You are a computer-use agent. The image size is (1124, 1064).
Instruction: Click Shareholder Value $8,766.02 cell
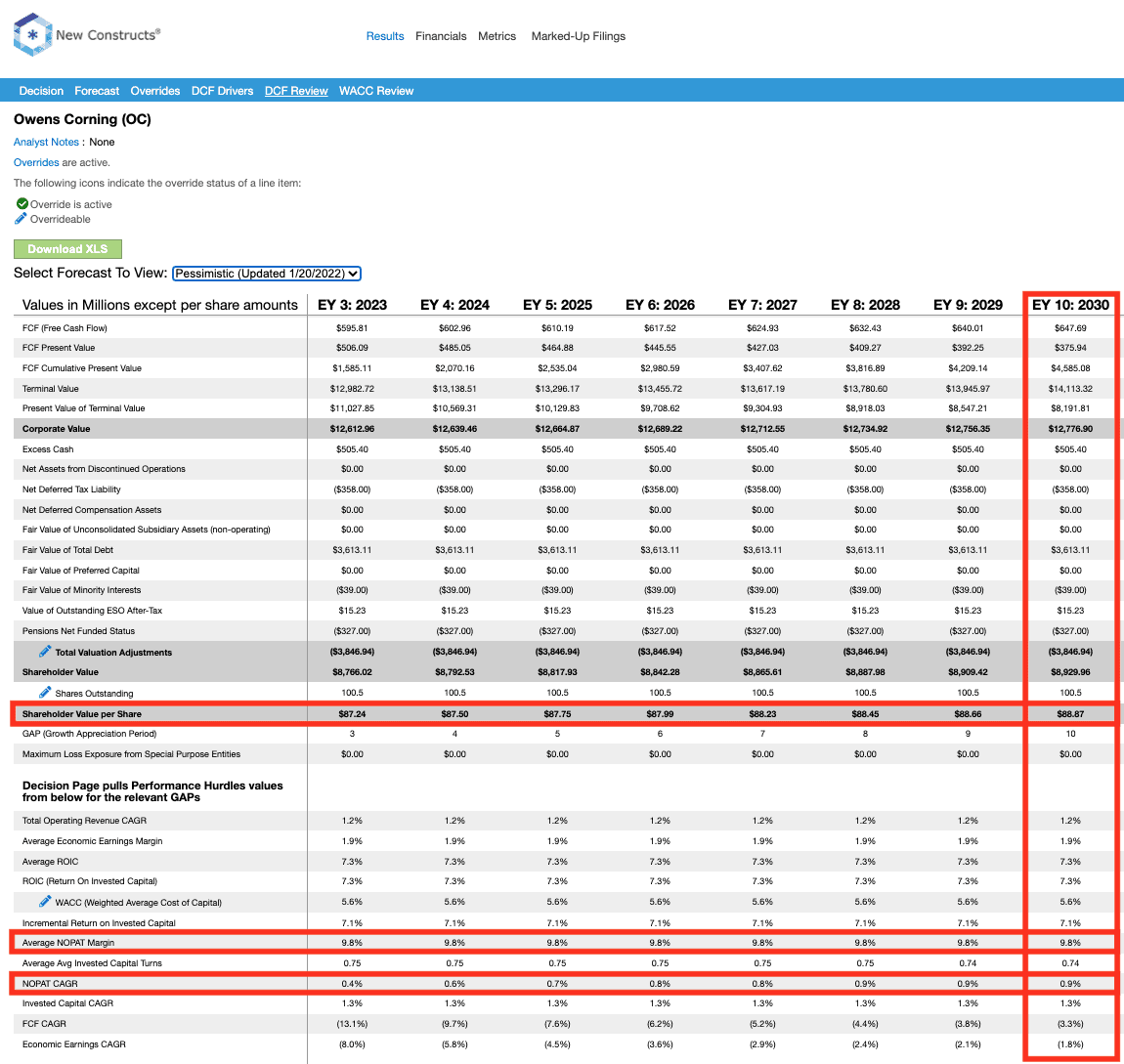click(x=352, y=672)
